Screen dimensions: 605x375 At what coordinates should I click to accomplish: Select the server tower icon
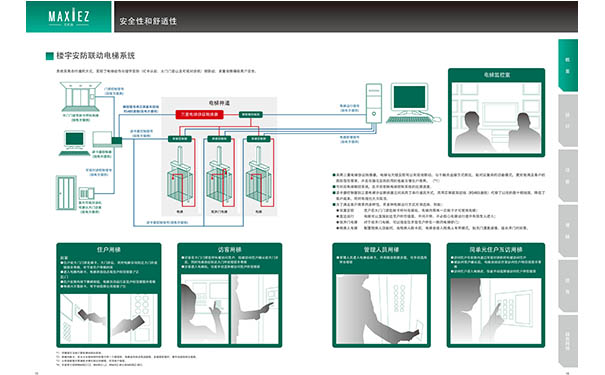pos(373,103)
